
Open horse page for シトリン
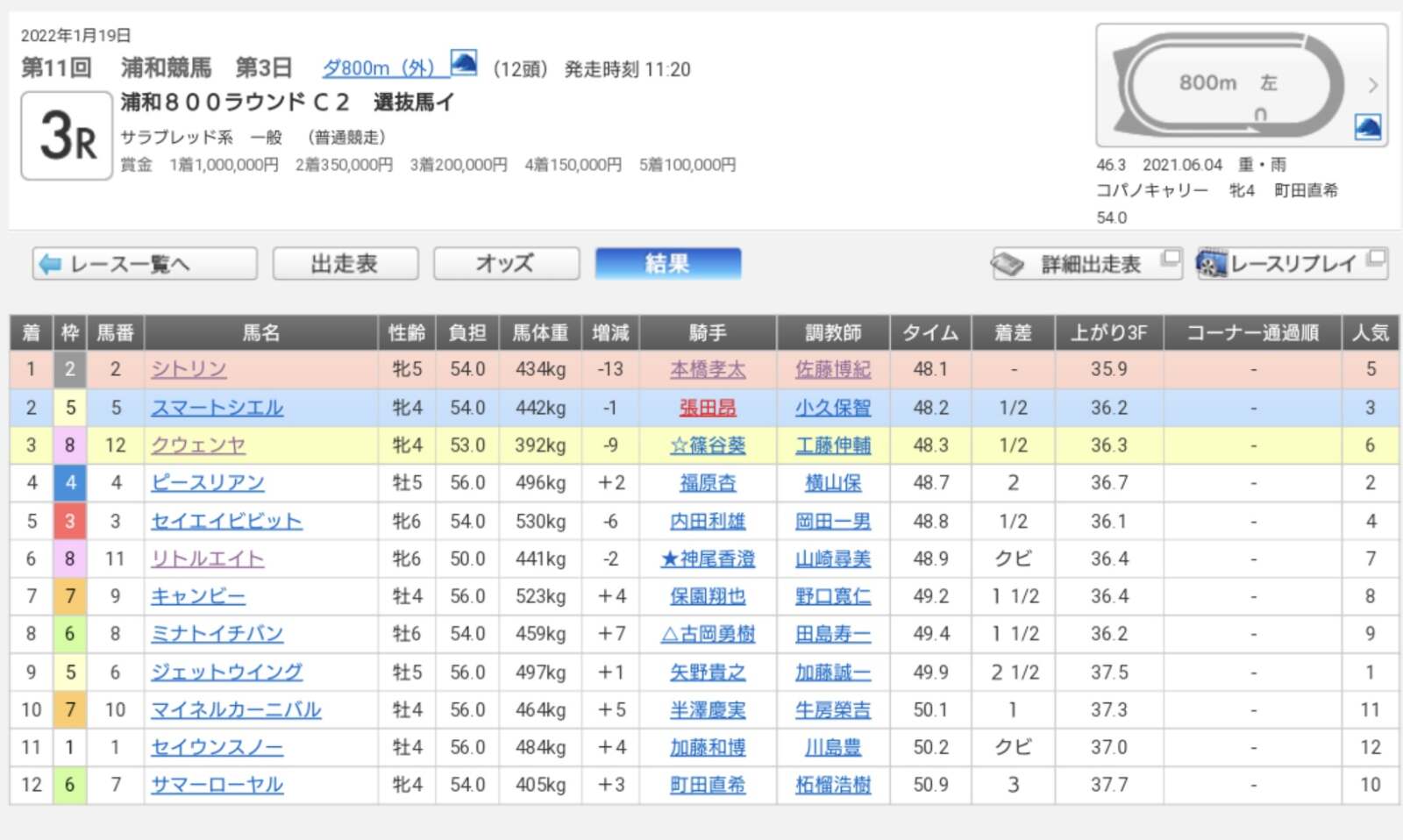189,370
